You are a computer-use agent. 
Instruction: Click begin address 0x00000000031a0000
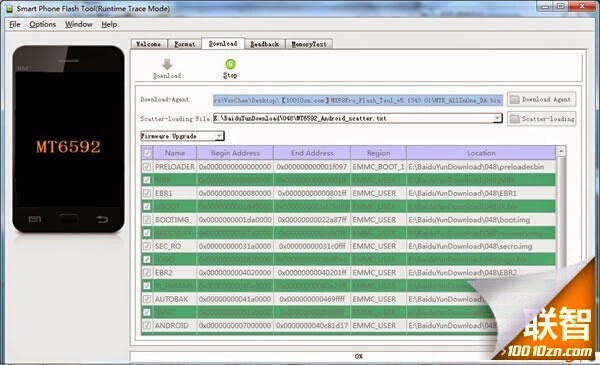[x=235, y=246]
